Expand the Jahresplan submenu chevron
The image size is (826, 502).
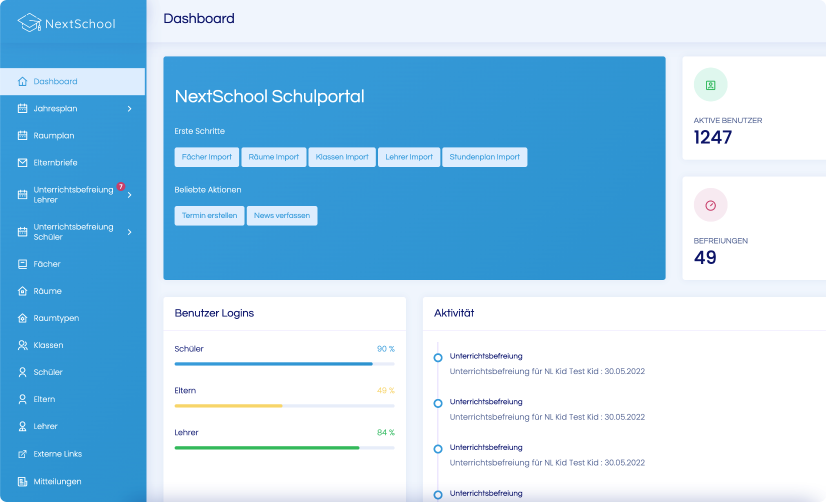coord(129,108)
